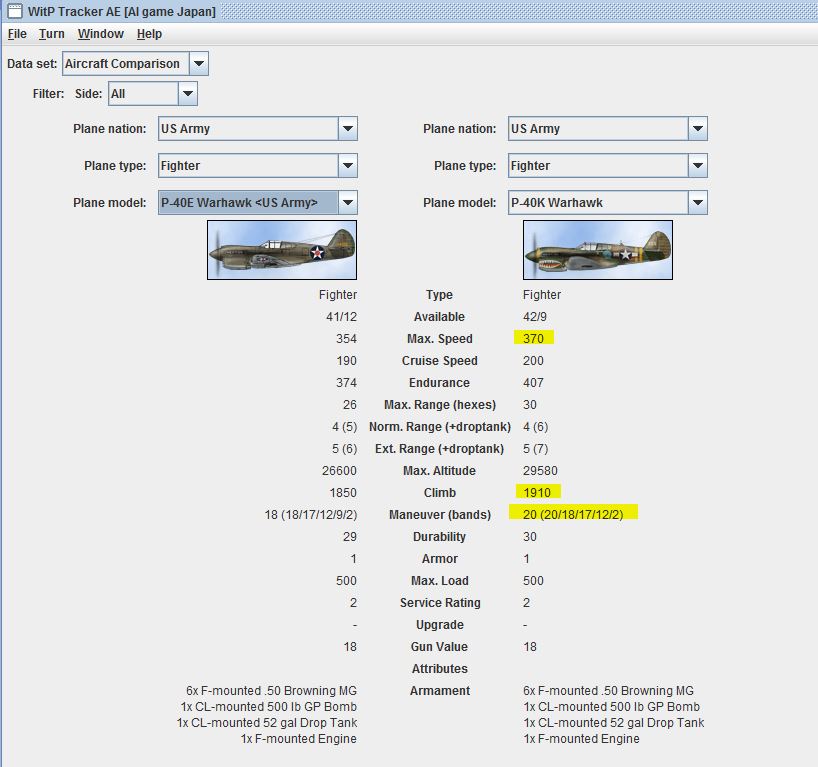This screenshot has width=818, height=767.
Task: Click the P-40E max speed value 354
Action: tap(346, 339)
